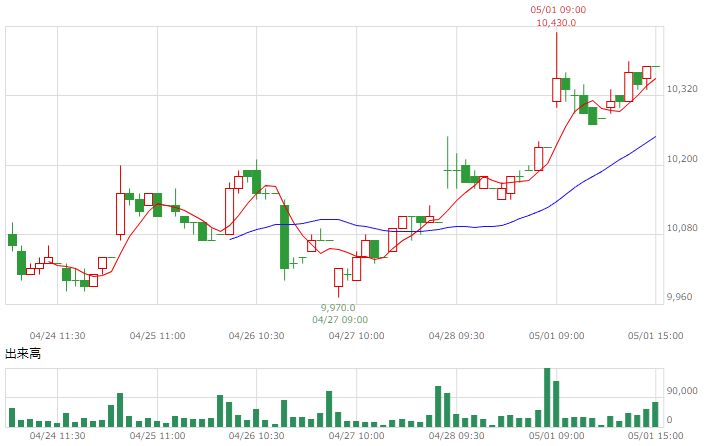Viewport: 710px width, 446px height.
Task: Click the 90,000 volume axis label
Action: pos(682,390)
